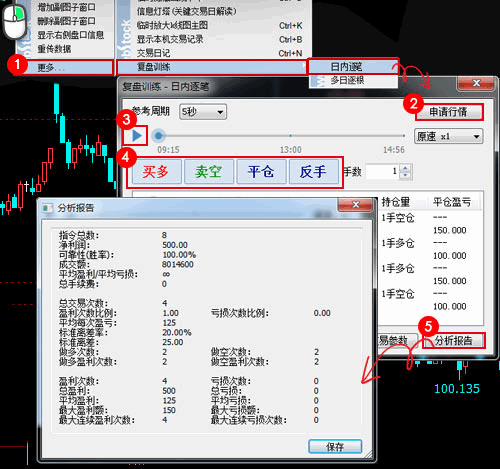This screenshot has height=469, width=500.
Task: Select the 信息灯塔 menu item
Action: [214, 11]
